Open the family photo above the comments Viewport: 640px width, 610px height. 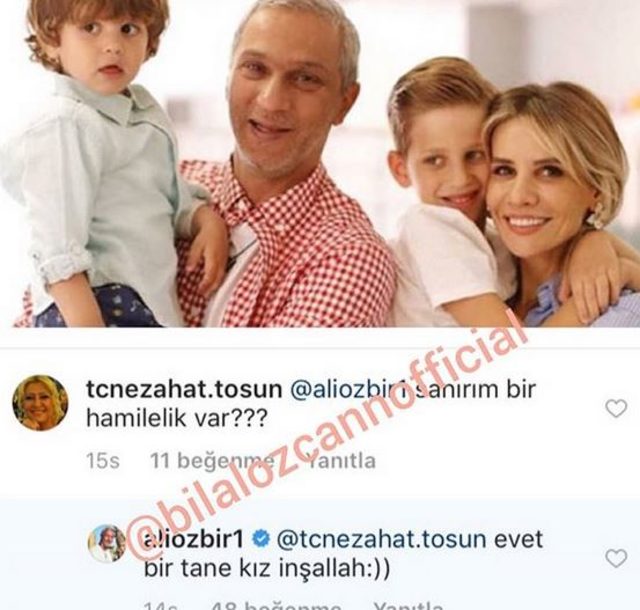[320, 163]
